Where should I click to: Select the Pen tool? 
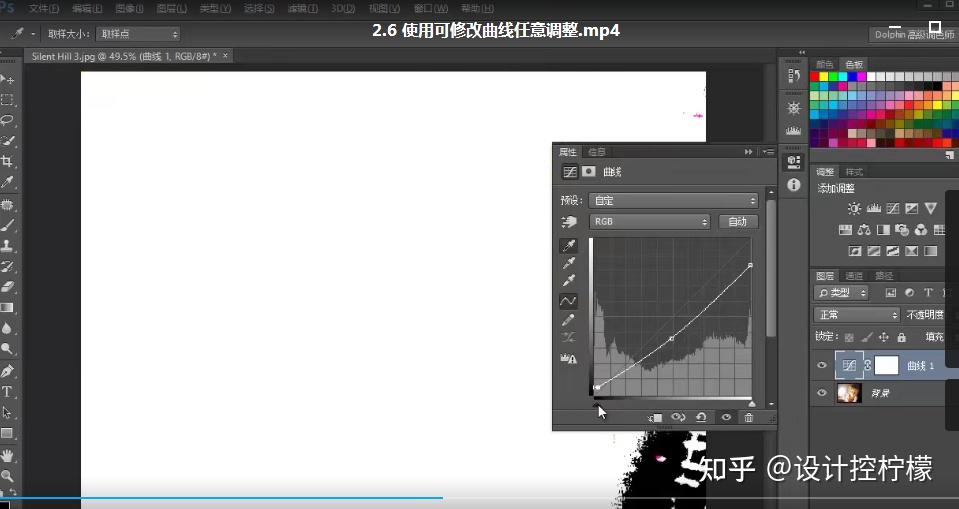coord(7,371)
